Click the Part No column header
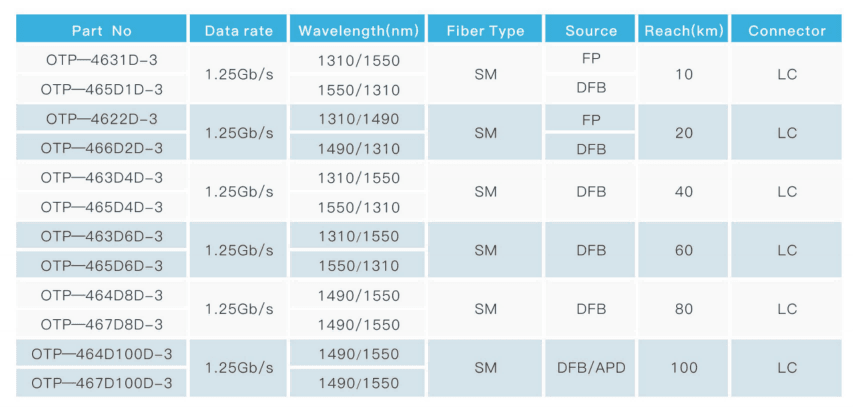Screen dimensions: 853x408 coord(101,31)
